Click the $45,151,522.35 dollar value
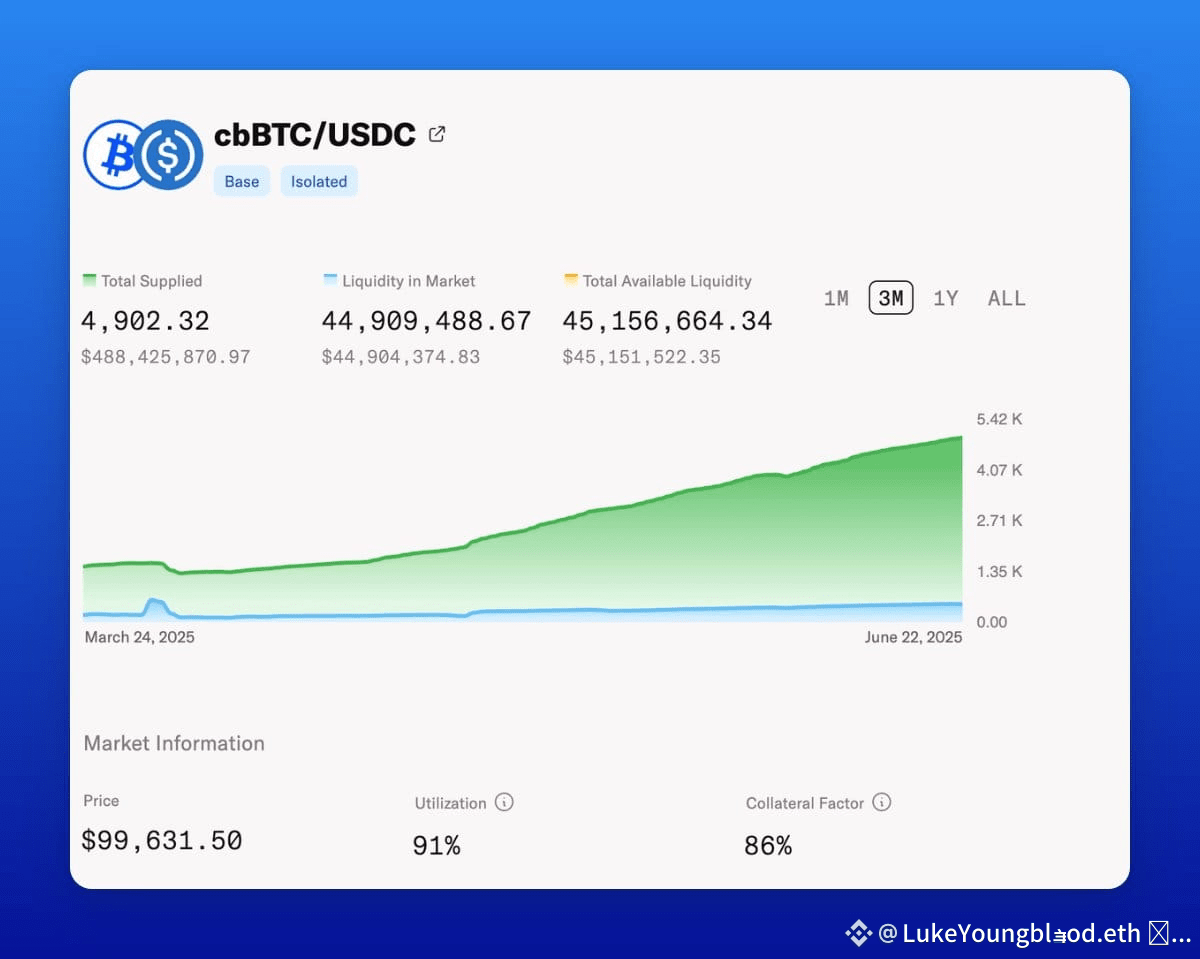Screen dimensions: 1200x959 641,357
